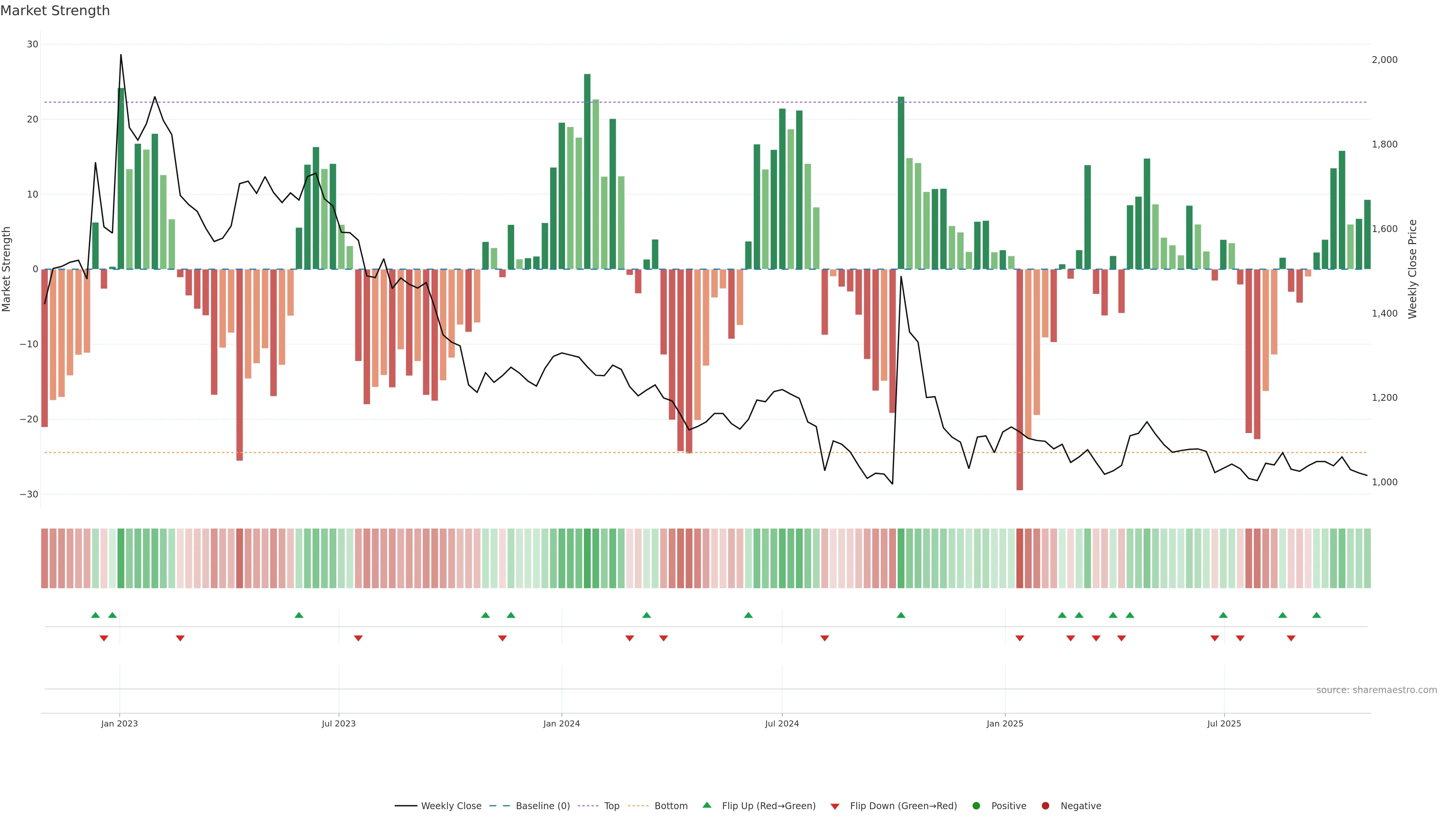The height and width of the screenshot is (819, 1456).
Task: Click Flip Down red triangle legend icon
Action: (835, 806)
